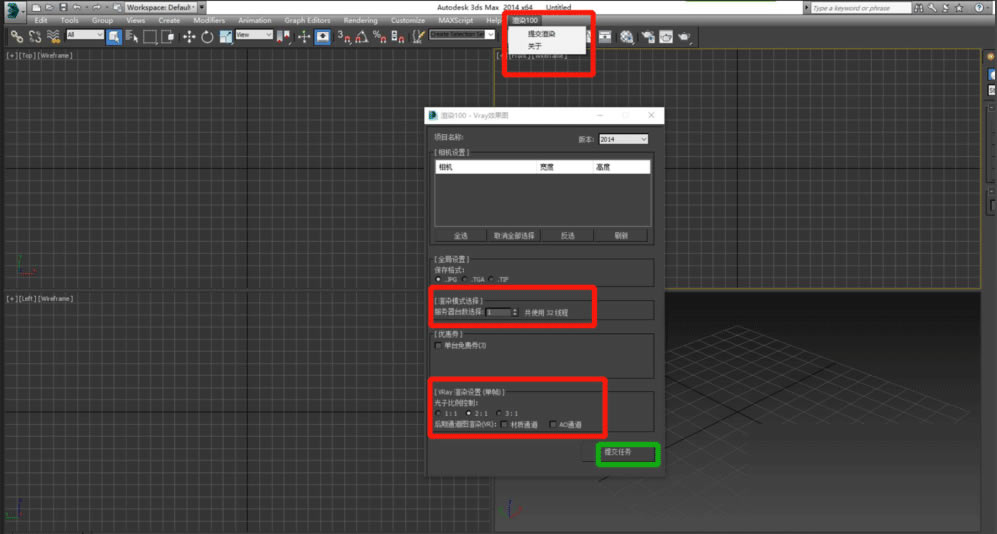
Task: Select the .TGA save format option
Action: point(466,279)
